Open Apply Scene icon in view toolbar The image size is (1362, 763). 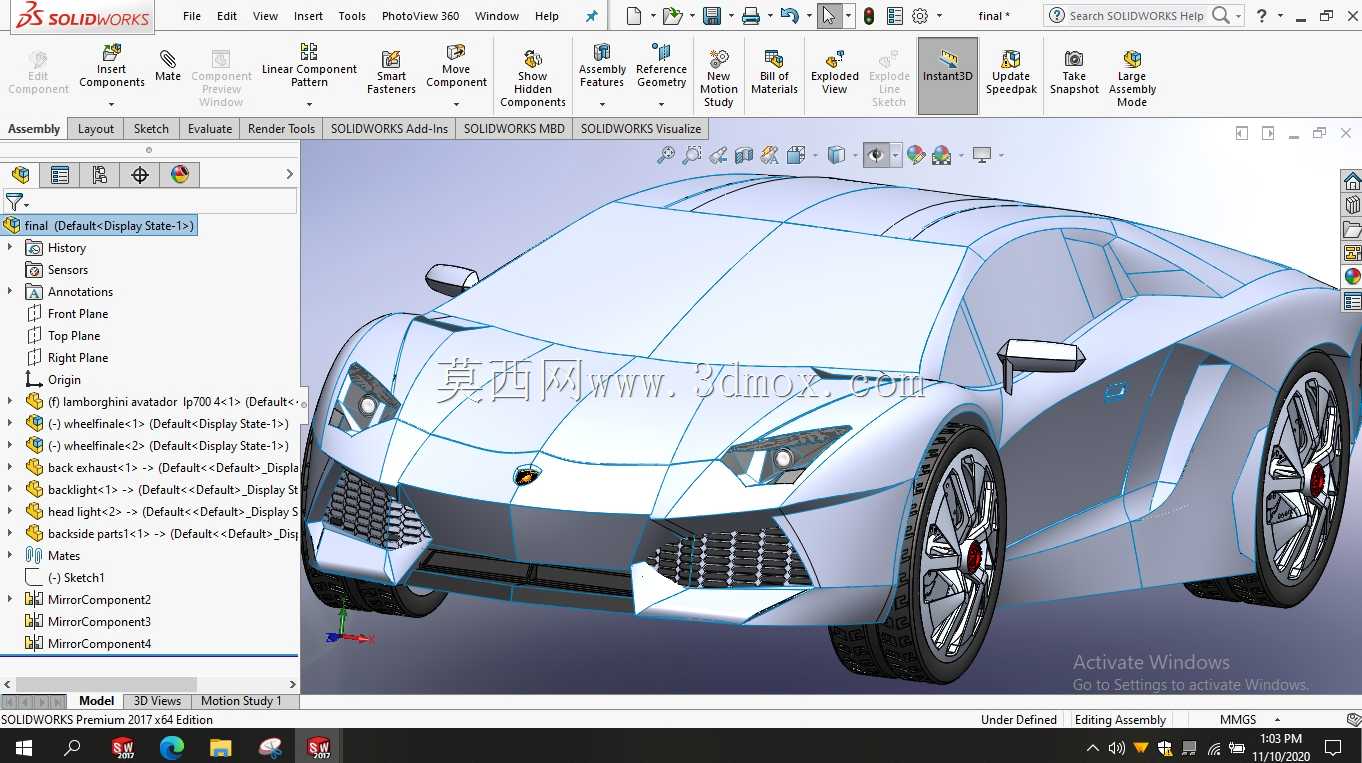tap(941, 155)
